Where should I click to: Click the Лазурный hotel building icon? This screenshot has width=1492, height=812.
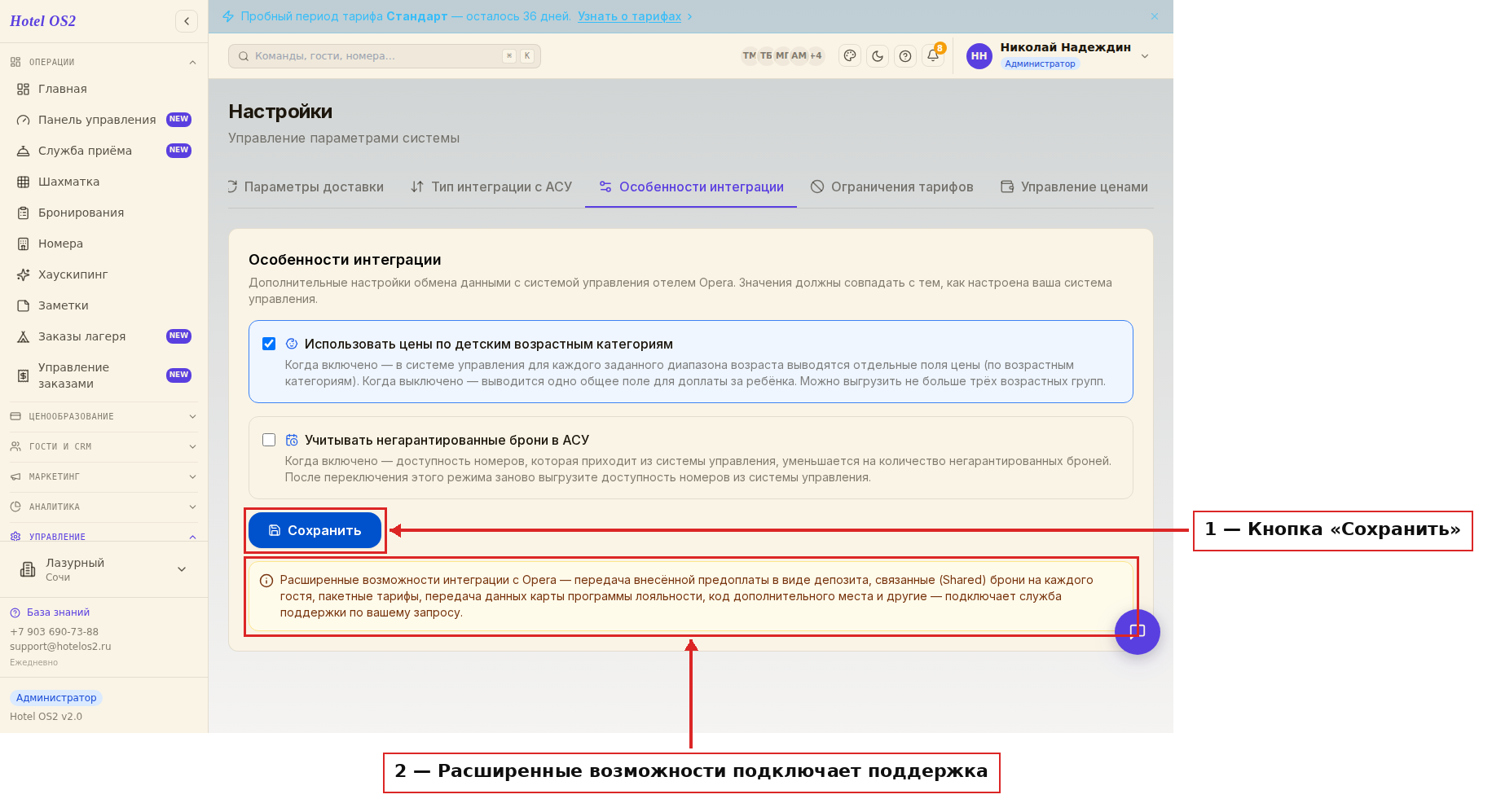28,569
